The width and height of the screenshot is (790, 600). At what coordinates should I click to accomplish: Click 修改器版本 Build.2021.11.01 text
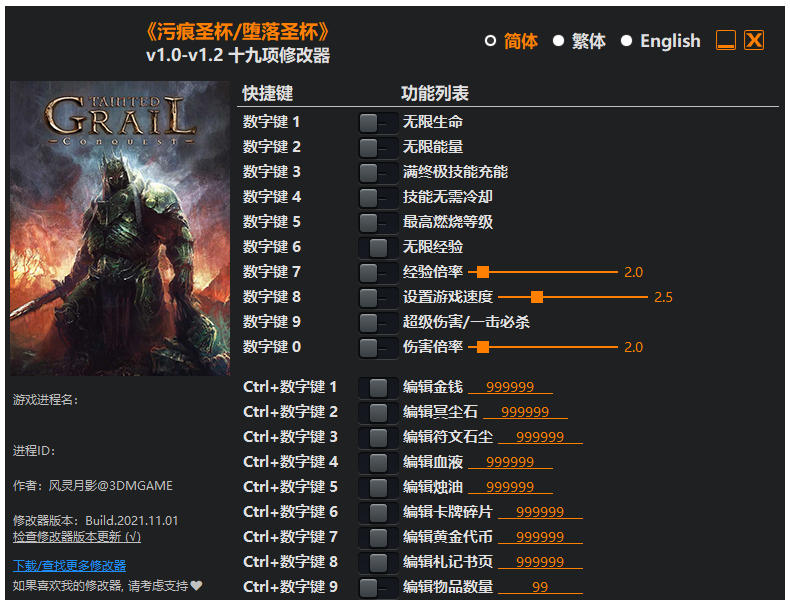point(96,521)
